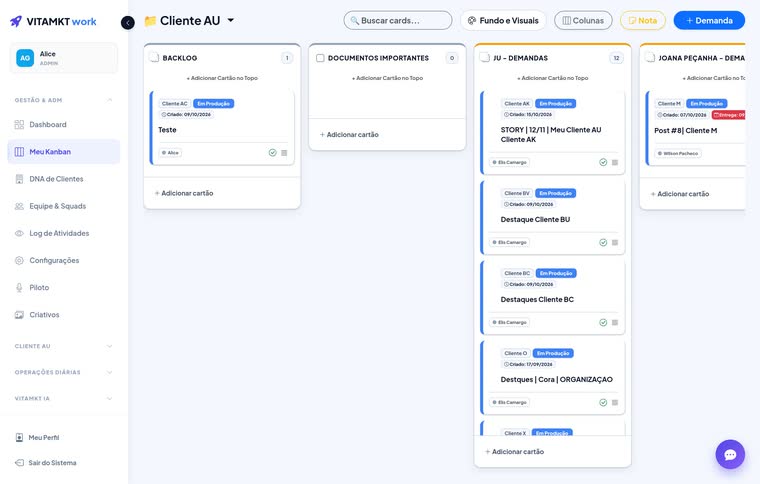Add a card at bottom of Backlog
This screenshot has width=760, height=484.
click(184, 193)
